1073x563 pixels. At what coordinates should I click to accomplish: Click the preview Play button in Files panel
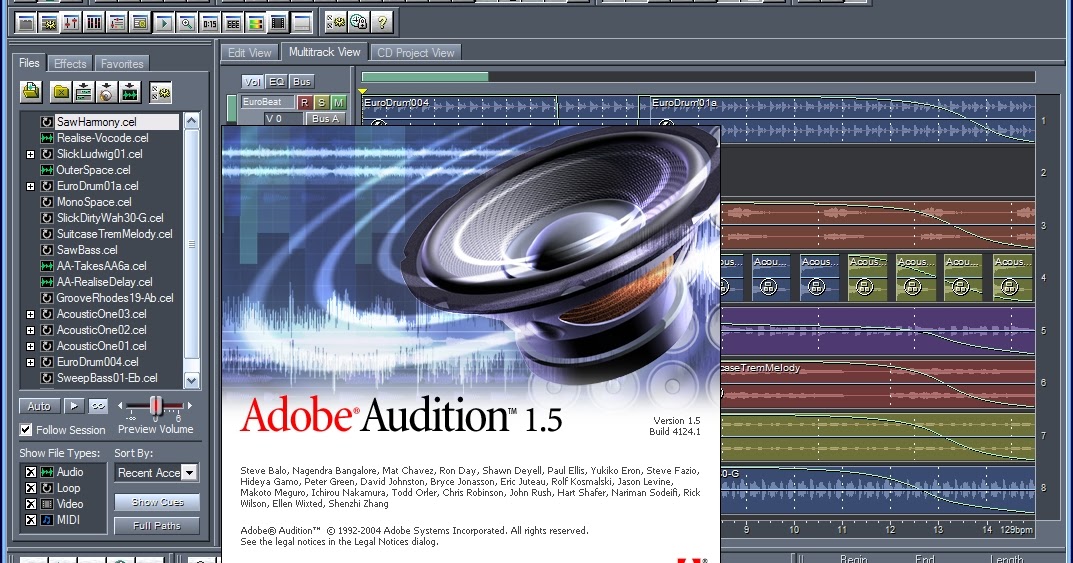coord(74,406)
